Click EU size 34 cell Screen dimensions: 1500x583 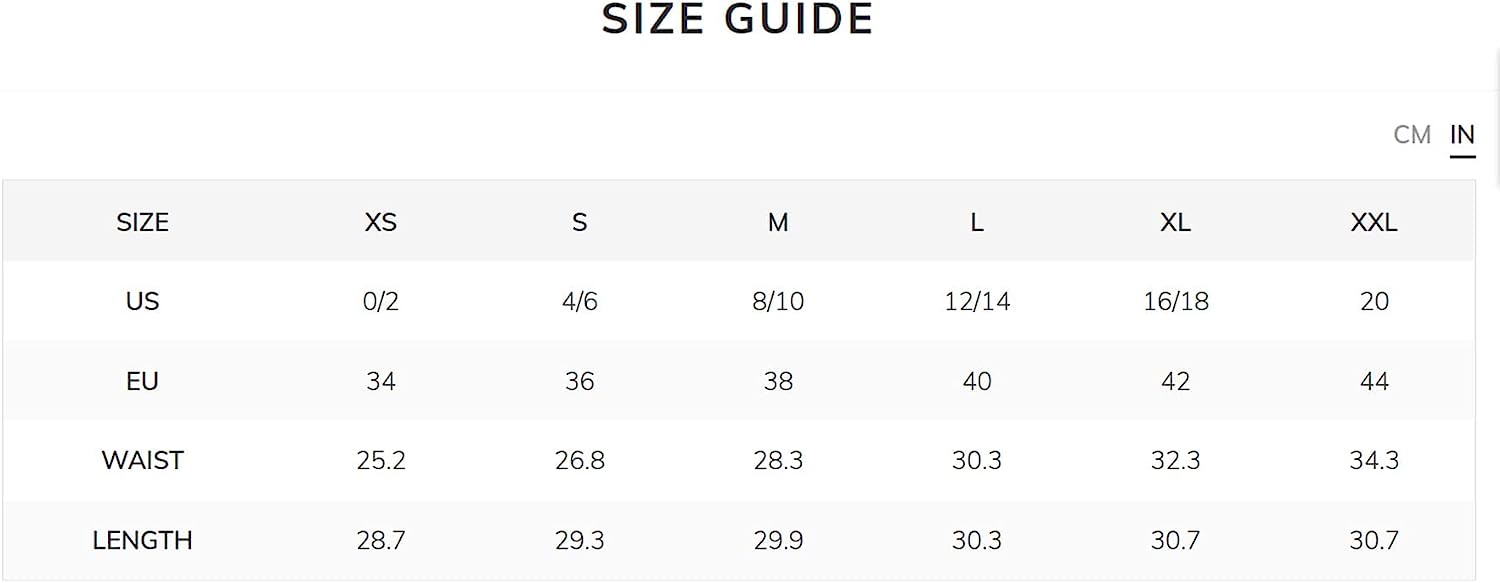click(381, 381)
